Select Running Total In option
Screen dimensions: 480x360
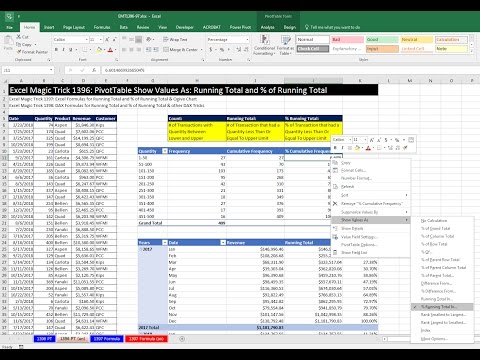coord(442,299)
